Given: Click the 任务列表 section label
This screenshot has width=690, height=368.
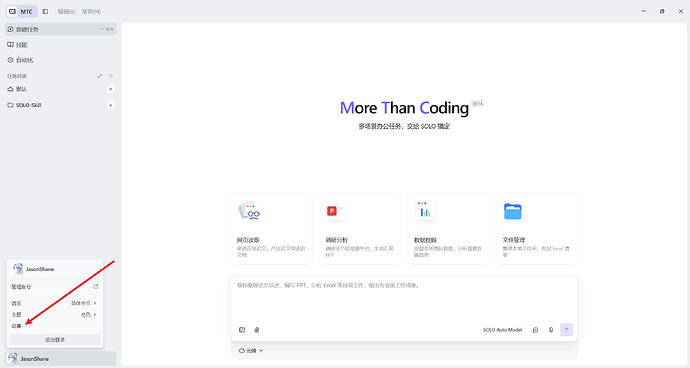Looking at the screenshot, I should (x=17, y=77).
